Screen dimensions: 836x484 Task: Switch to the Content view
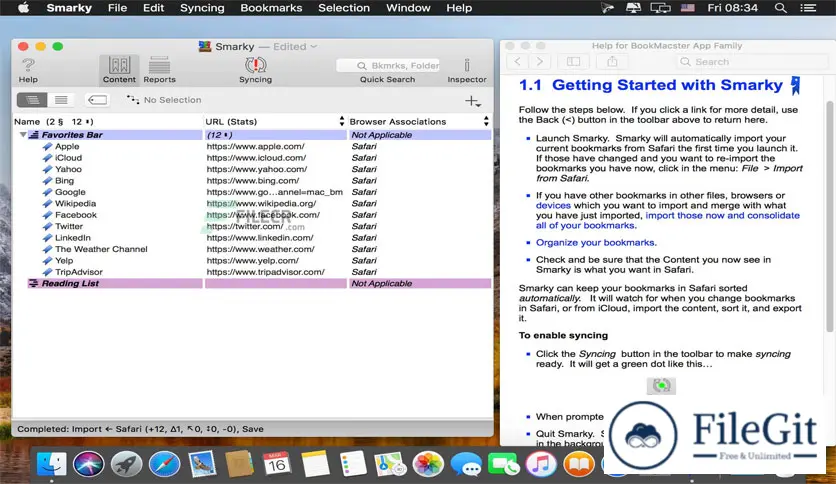119,70
